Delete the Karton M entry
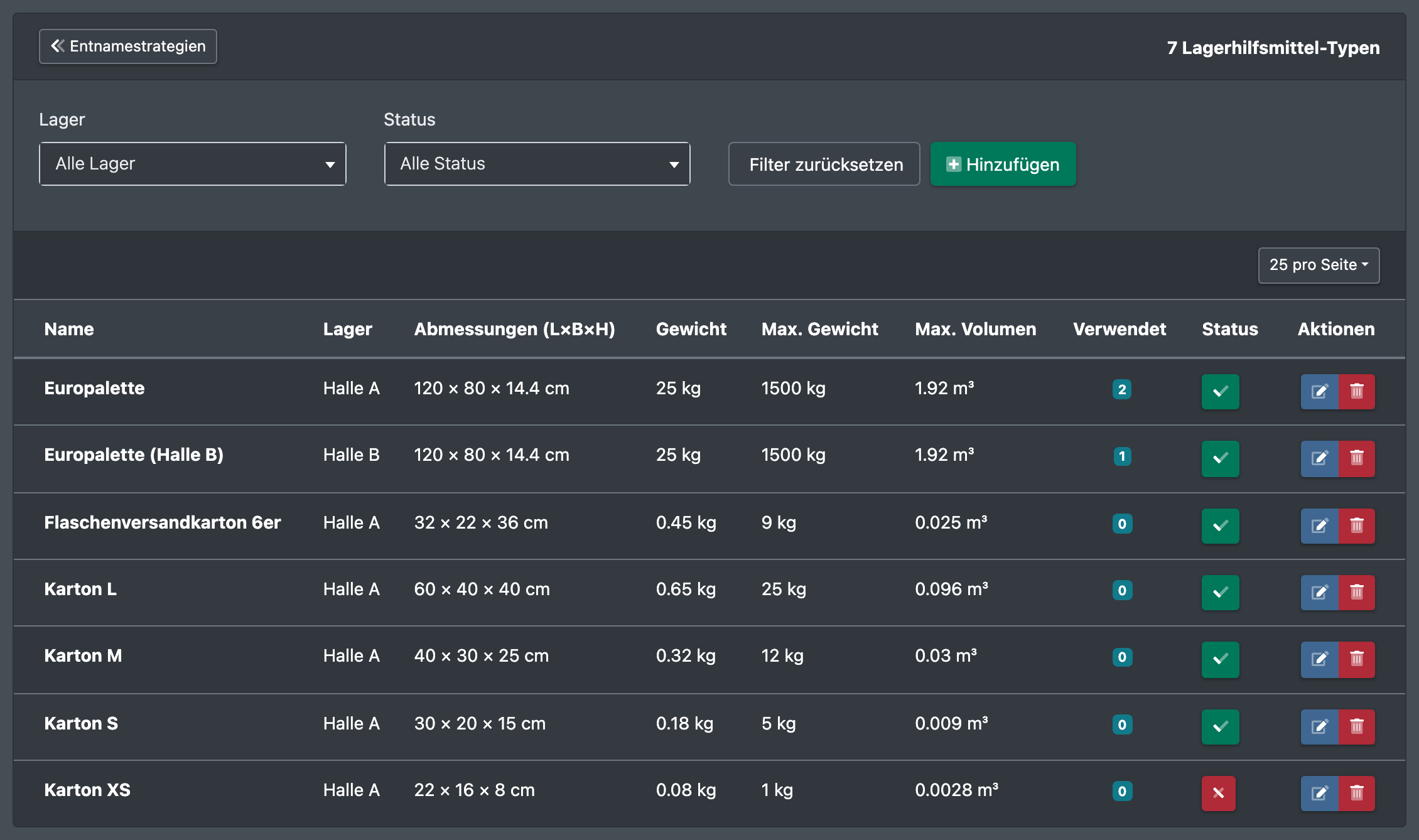 click(x=1357, y=659)
